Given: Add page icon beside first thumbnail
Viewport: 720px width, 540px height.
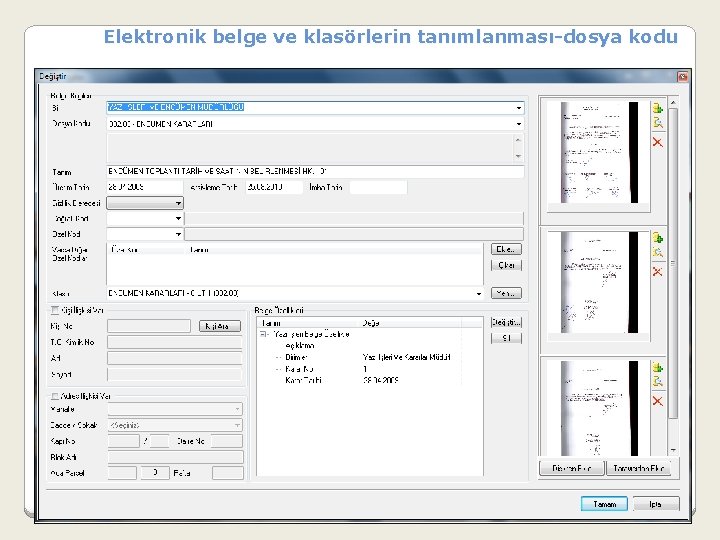Looking at the screenshot, I should [658, 108].
